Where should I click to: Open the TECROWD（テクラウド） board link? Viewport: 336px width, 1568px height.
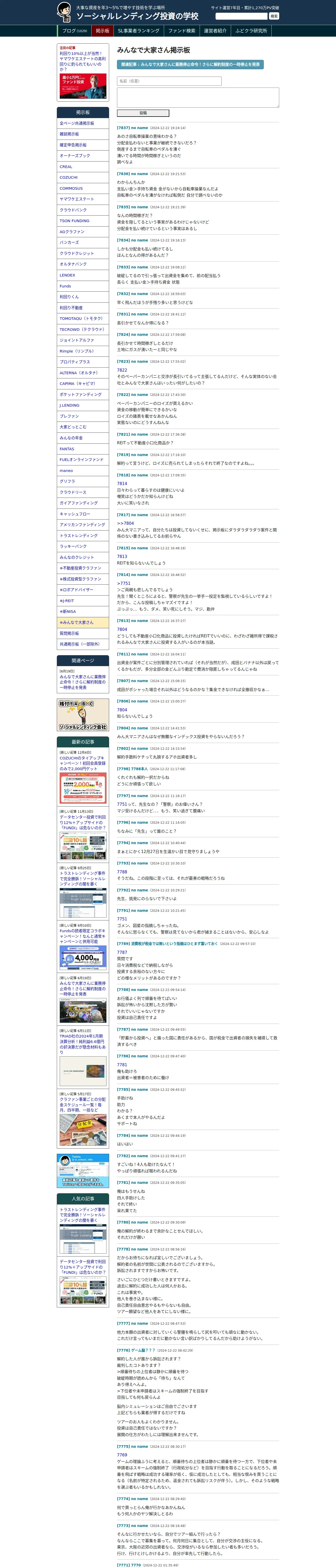pos(83,329)
